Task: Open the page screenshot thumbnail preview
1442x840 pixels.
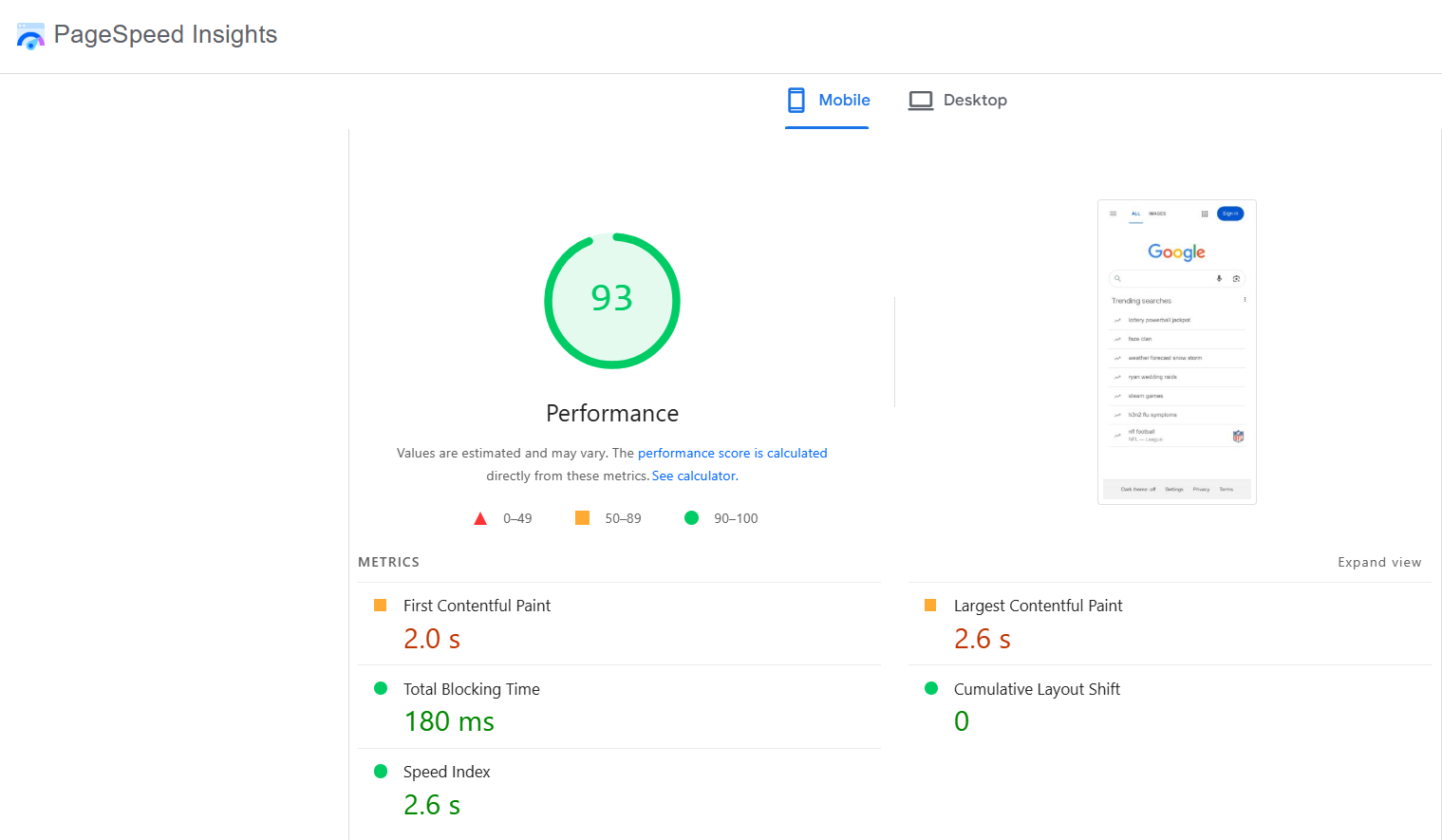Action: pos(1176,351)
